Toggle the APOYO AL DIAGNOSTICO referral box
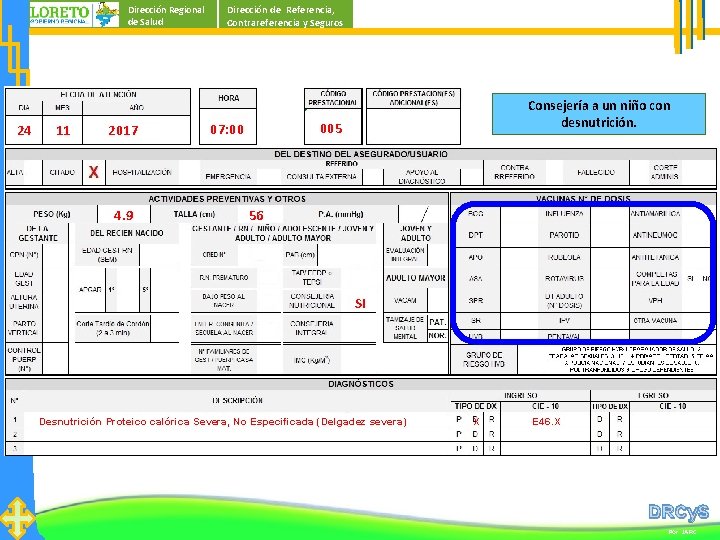This screenshot has width=720, height=540. 471,177
